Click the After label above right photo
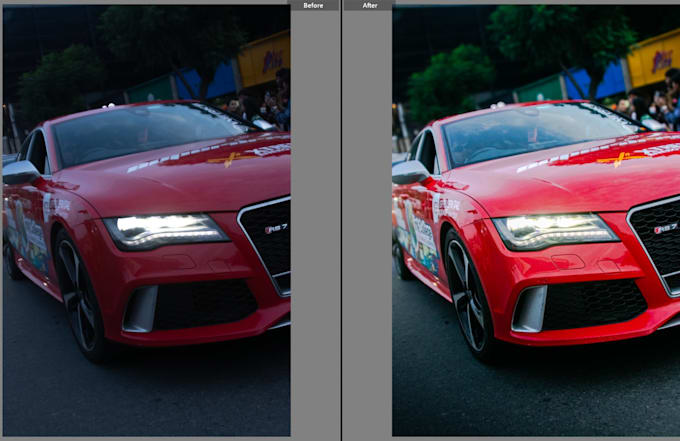Image resolution: width=680 pixels, height=441 pixels. point(369,5)
